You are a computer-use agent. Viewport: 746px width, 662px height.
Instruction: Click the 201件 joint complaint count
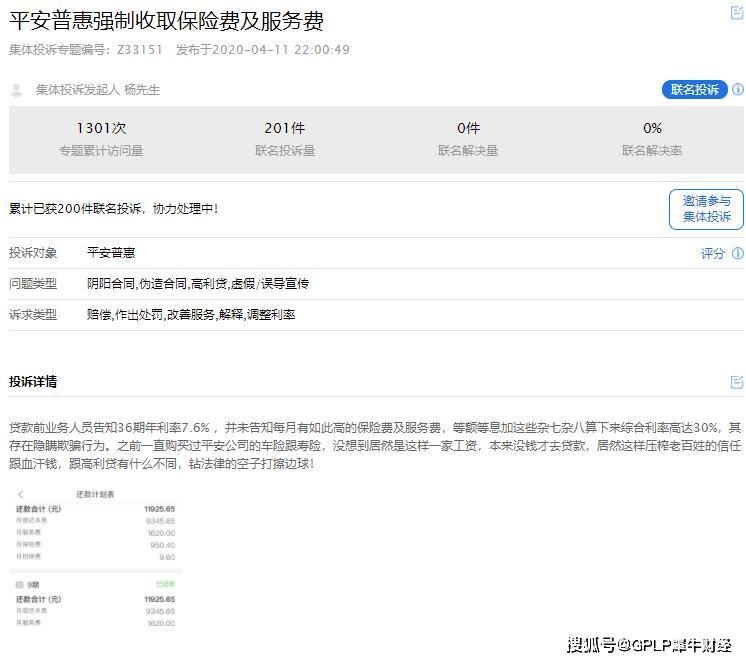tap(285, 128)
